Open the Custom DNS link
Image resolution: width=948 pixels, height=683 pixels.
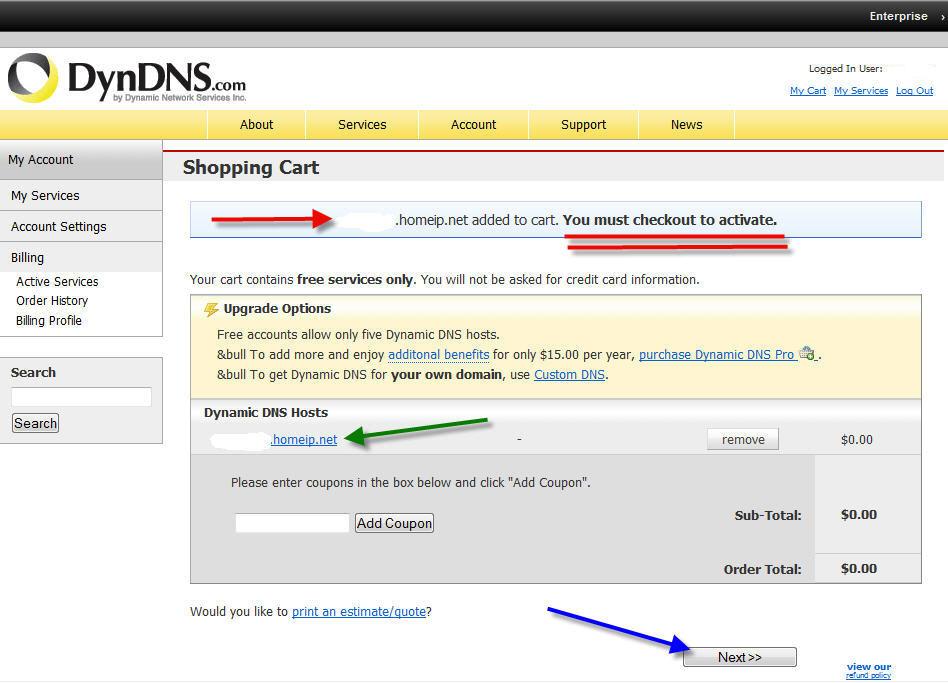[570, 375]
